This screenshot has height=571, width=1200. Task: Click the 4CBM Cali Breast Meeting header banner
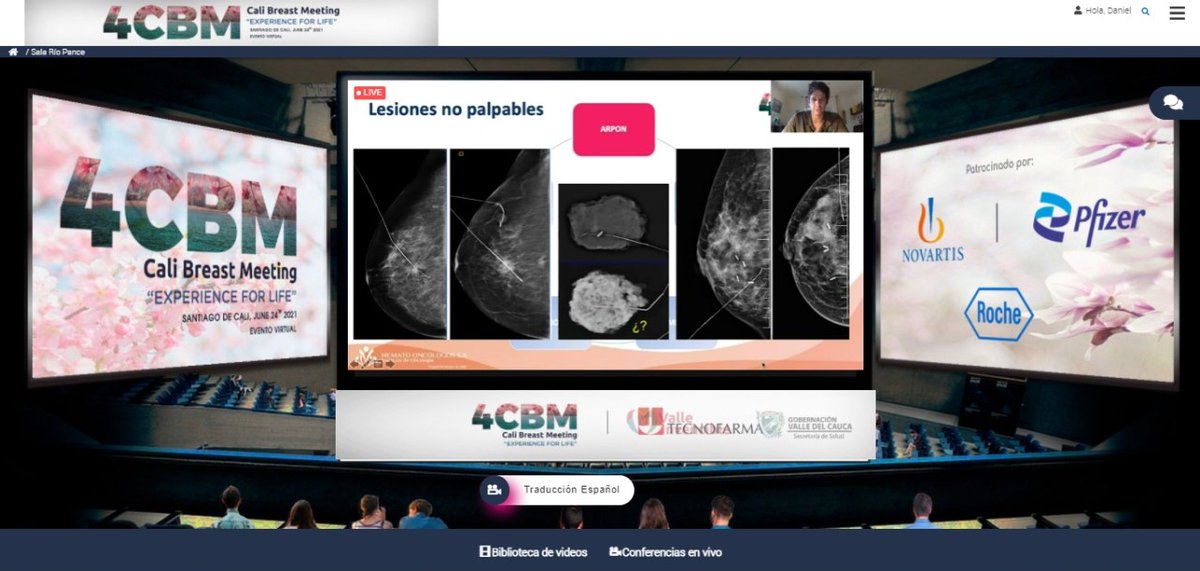(x=231, y=22)
